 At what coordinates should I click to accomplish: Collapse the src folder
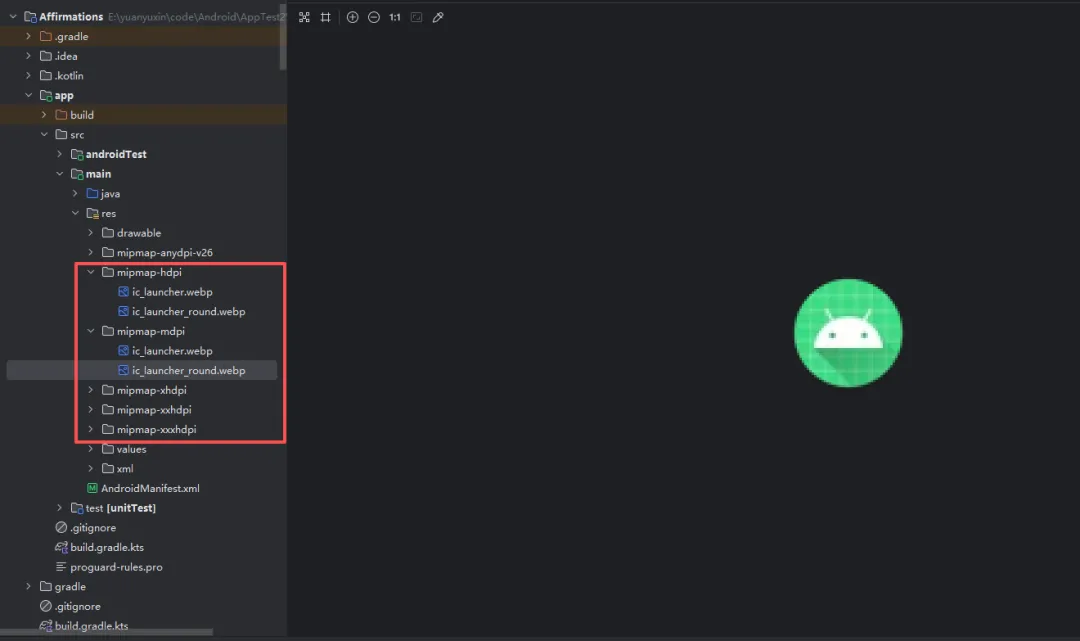(x=44, y=134)
